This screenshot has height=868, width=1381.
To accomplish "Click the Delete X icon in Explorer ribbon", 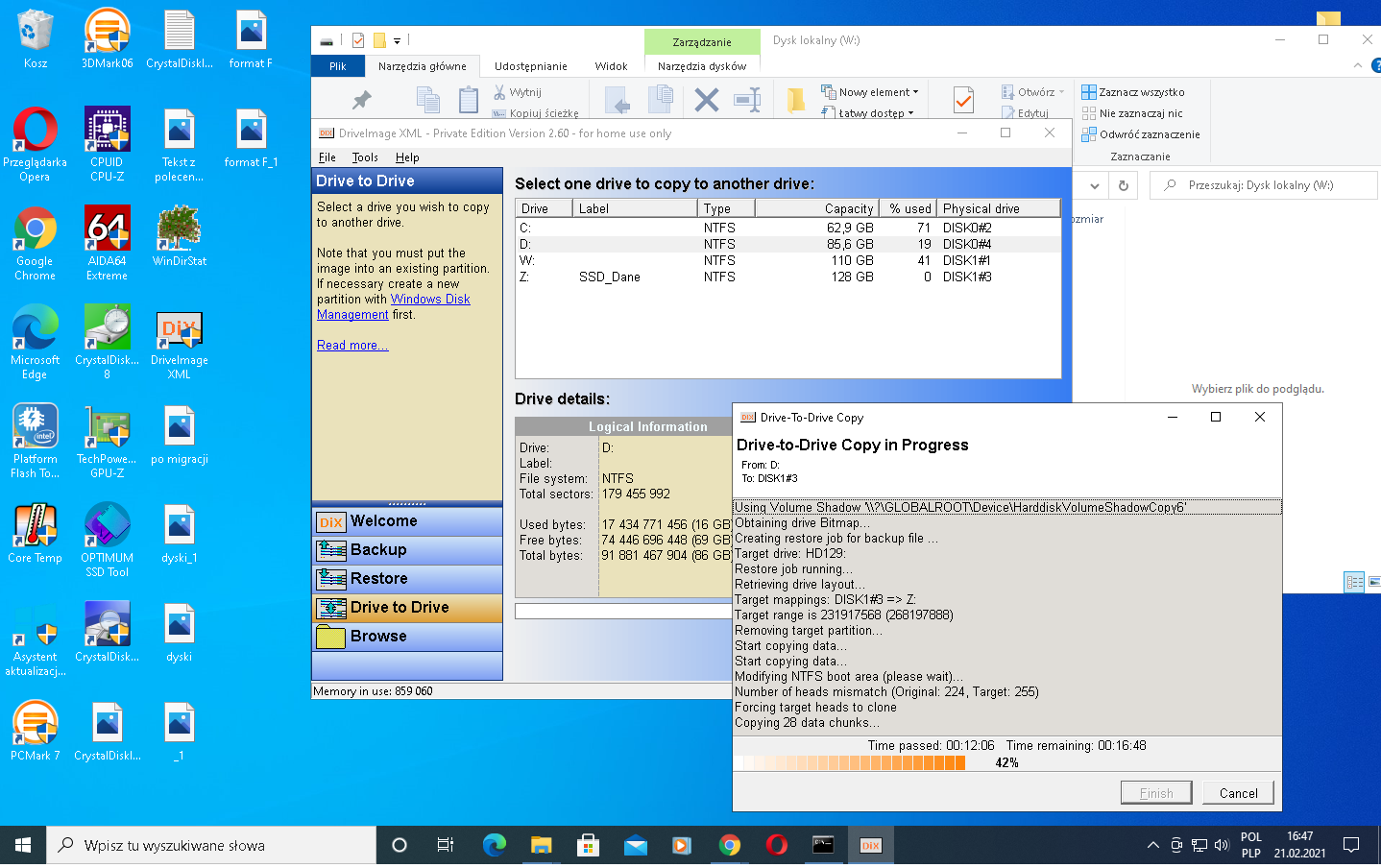I will (706, 100).
